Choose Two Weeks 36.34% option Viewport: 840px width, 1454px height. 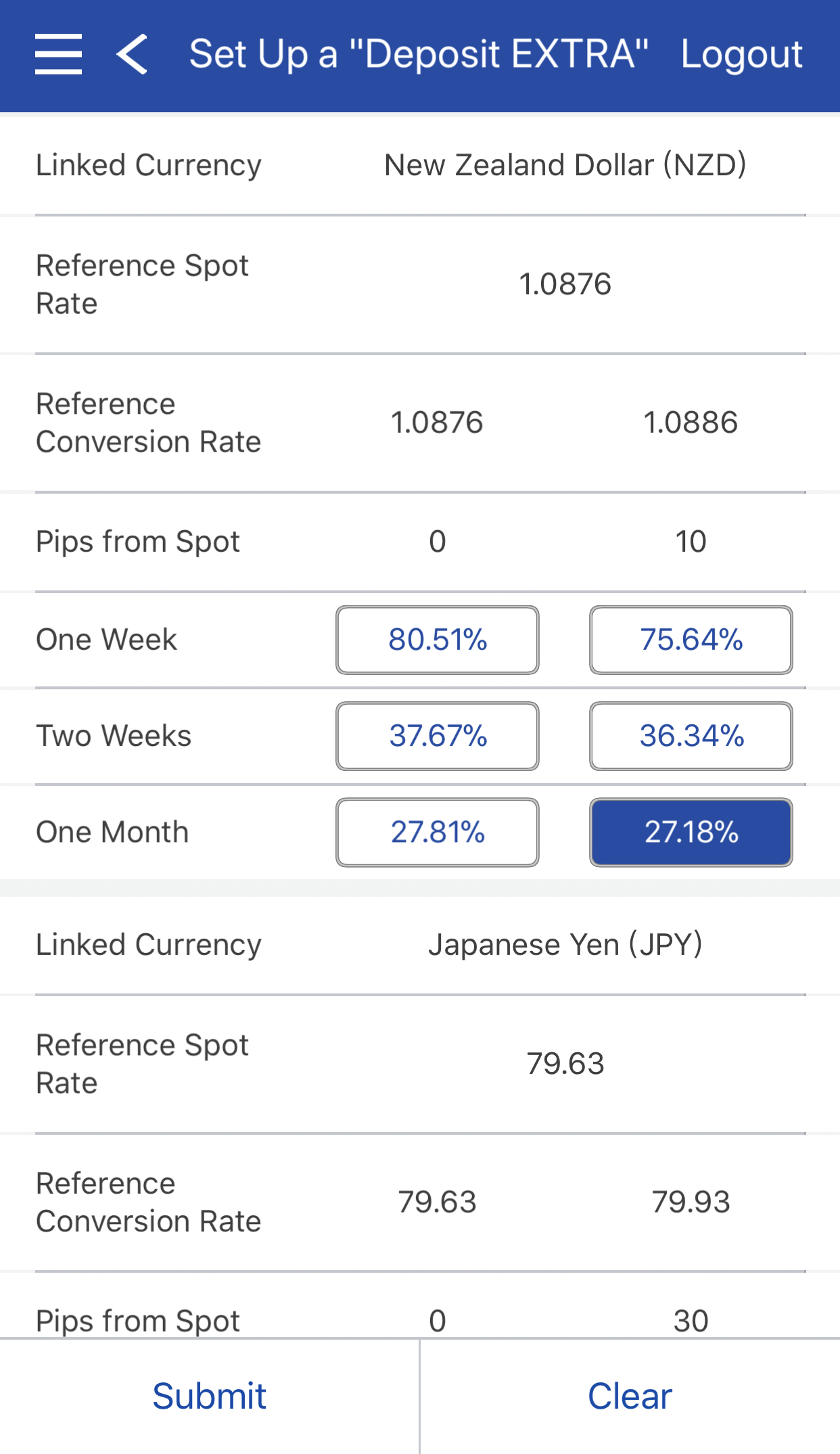click(x=691, y=736)
